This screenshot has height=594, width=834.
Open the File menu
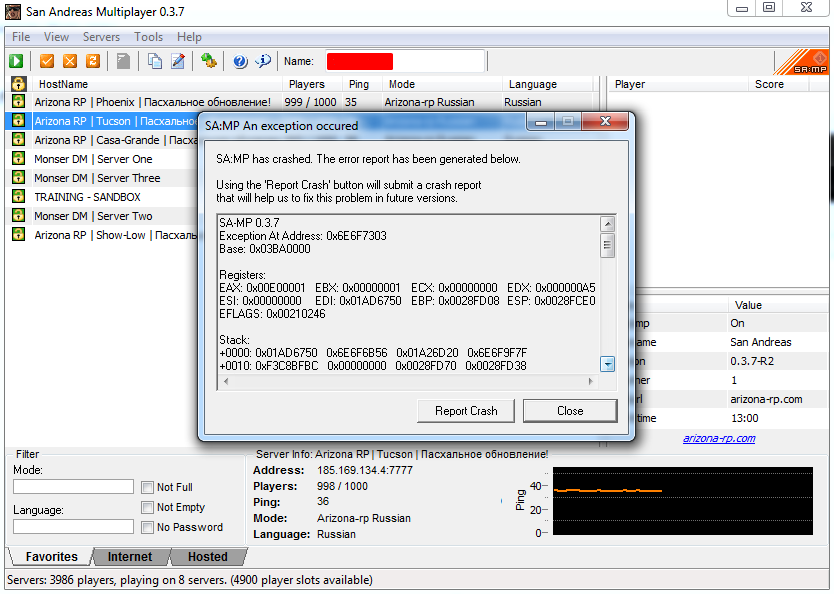[21, 37]
